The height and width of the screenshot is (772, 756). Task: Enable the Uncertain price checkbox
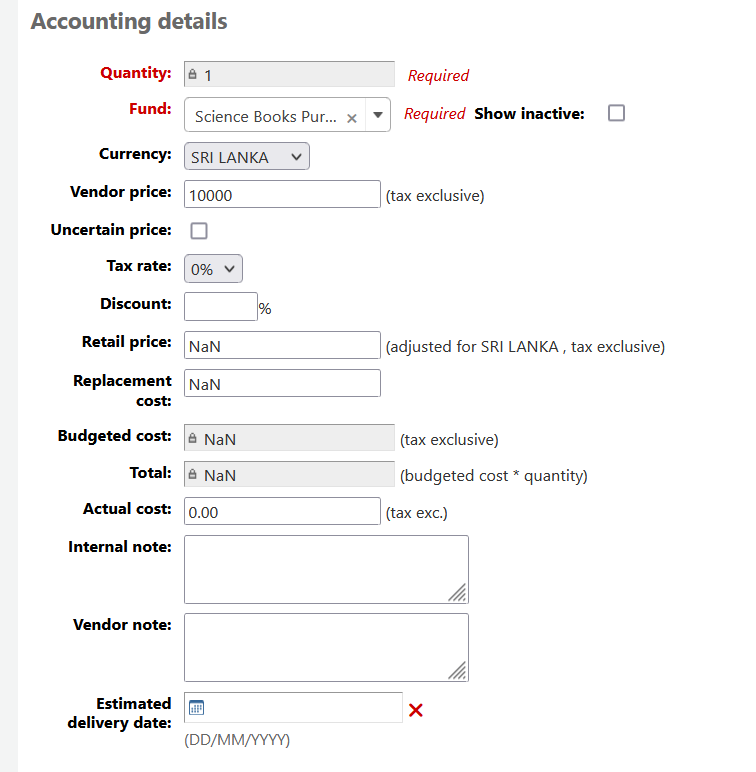pyautogui.click(x=199, y=231)
